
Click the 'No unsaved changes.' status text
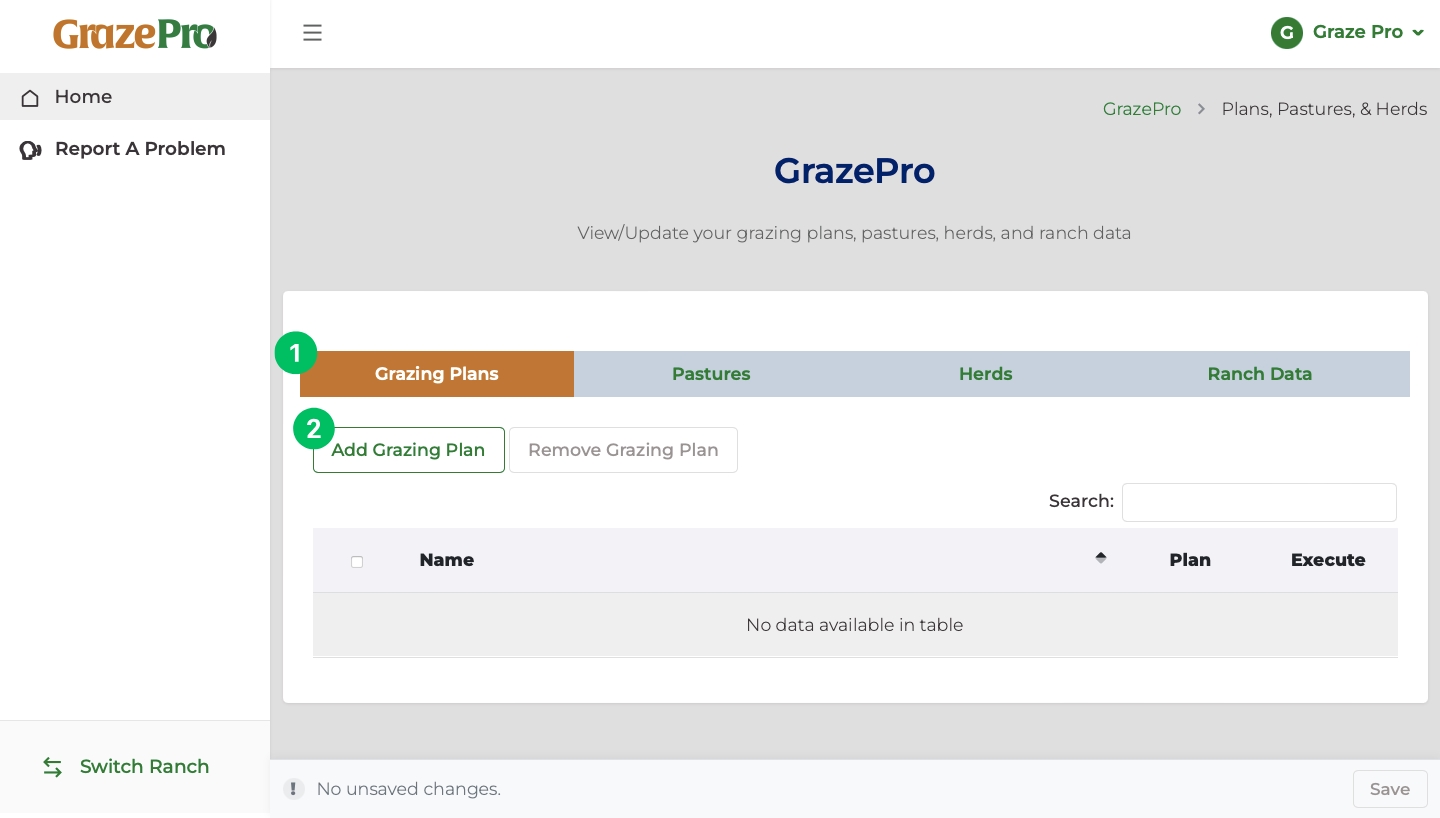pyautogui.click(x=409, y=789)
